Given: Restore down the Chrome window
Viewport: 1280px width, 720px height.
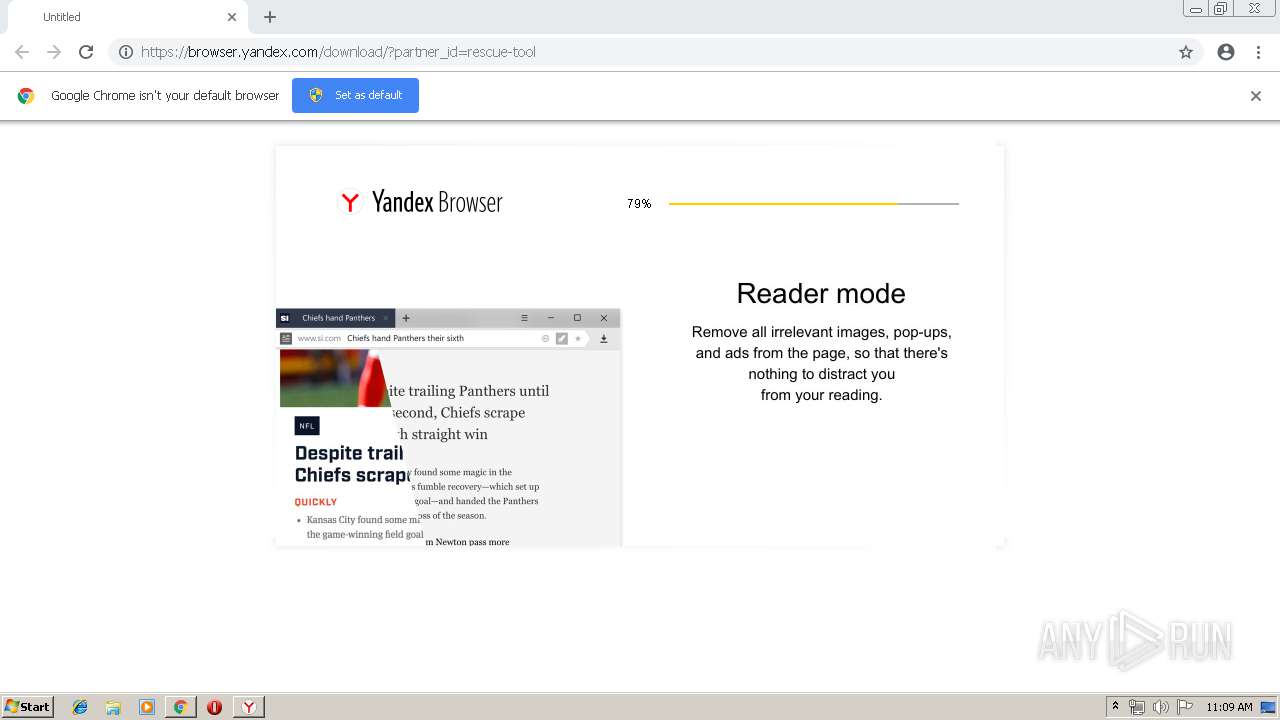Looking at the screenshot, I should (x=1220, y=9).
